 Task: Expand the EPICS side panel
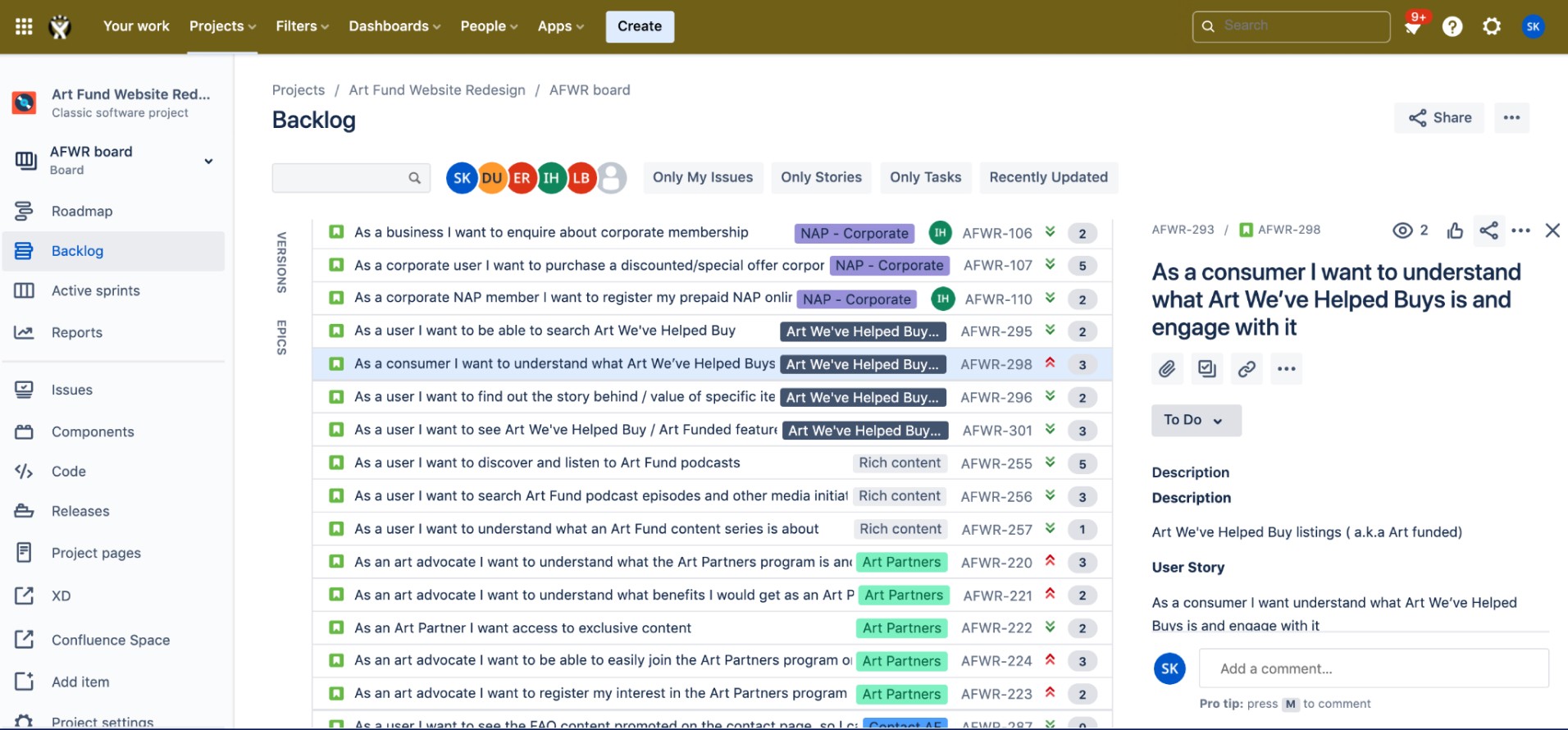pos(281,337)
